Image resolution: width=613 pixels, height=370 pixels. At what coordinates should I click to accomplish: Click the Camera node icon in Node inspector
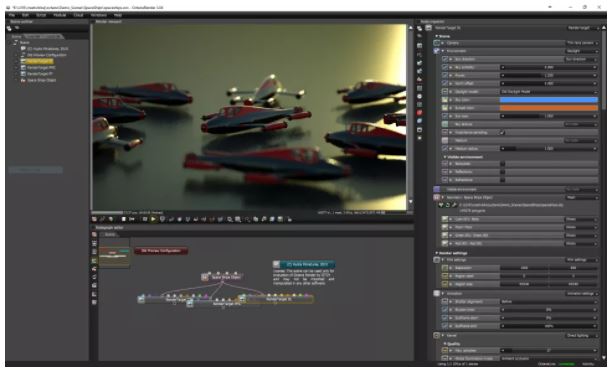coord(437,43)
